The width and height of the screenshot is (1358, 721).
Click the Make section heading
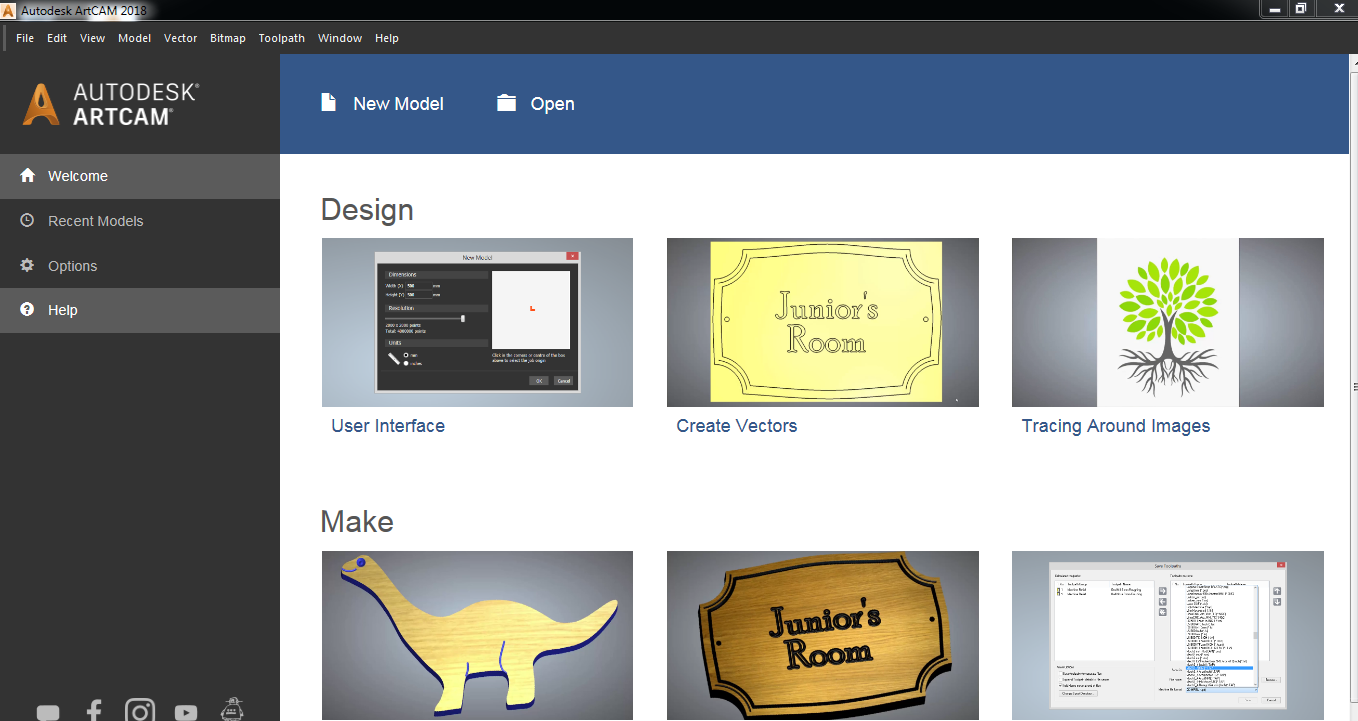click(357, 522)
